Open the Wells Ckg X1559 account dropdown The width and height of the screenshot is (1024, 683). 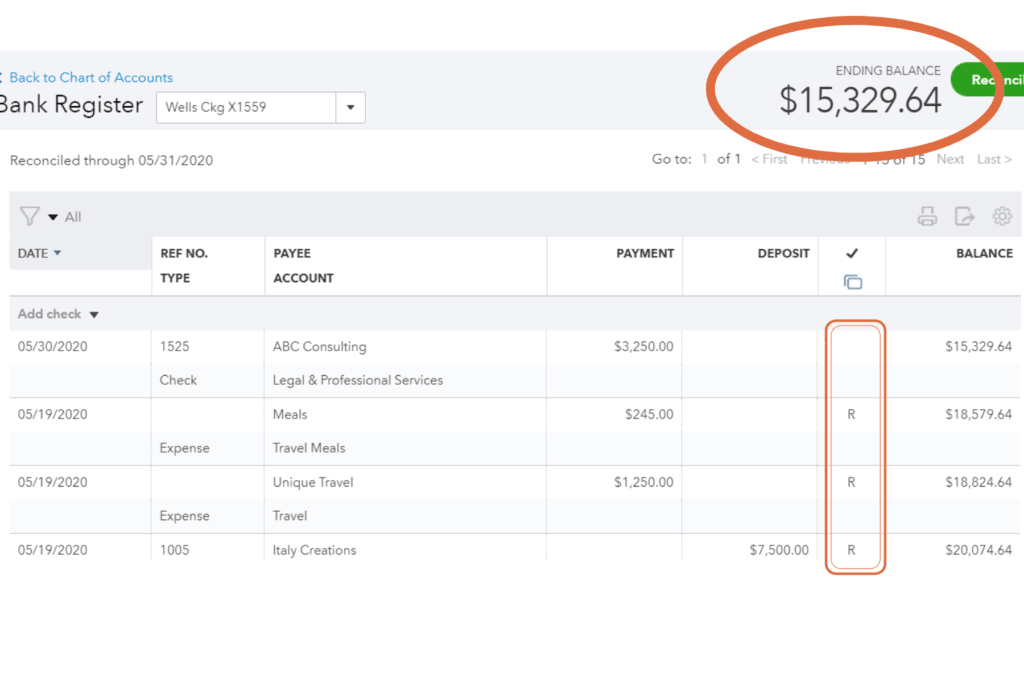click(x=350, y=107)
